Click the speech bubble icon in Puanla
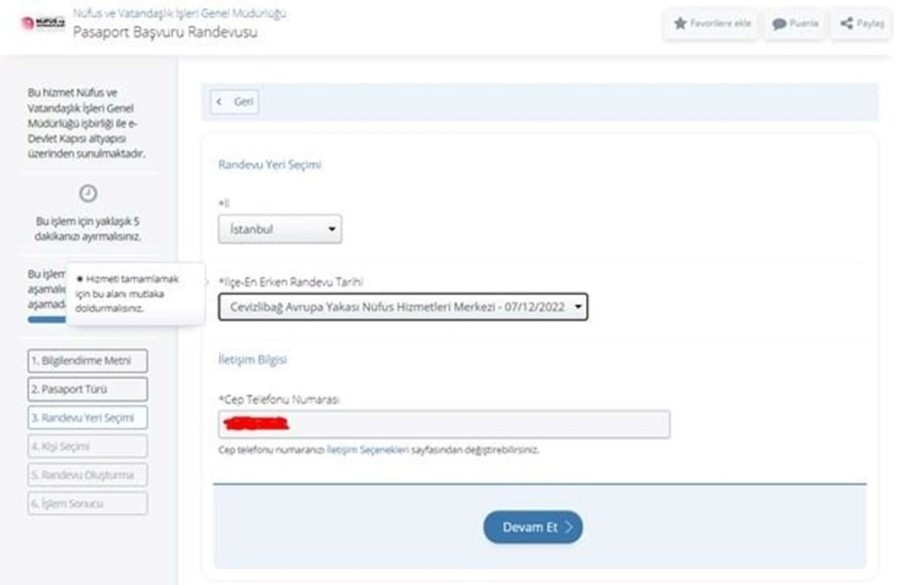Viewport: 900px width, 585px height. tap(778, 23)
